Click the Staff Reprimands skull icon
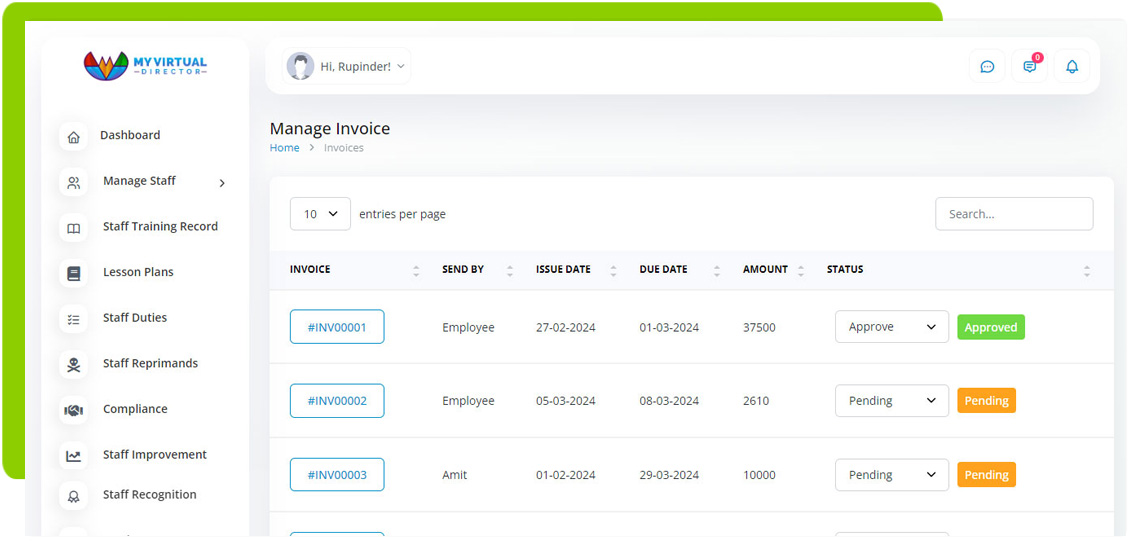 pos(73,365)
